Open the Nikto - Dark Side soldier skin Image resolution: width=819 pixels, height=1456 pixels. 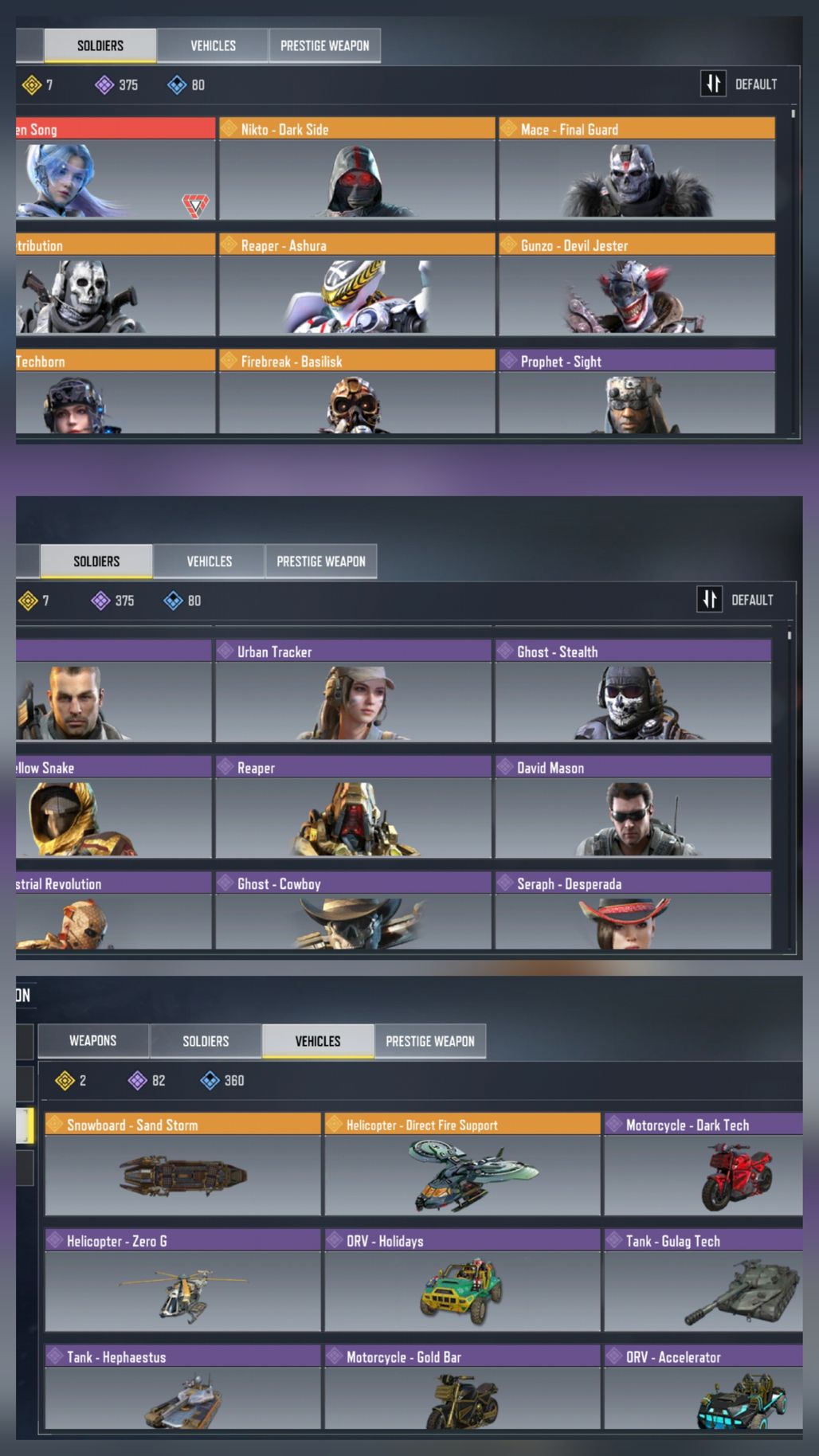[357, 169]
